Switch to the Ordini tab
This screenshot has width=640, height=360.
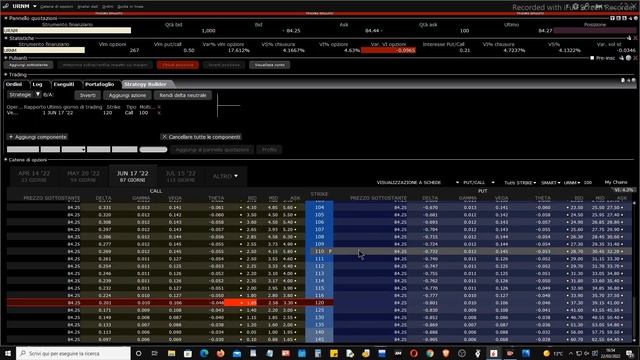click(x=14, y=84)
